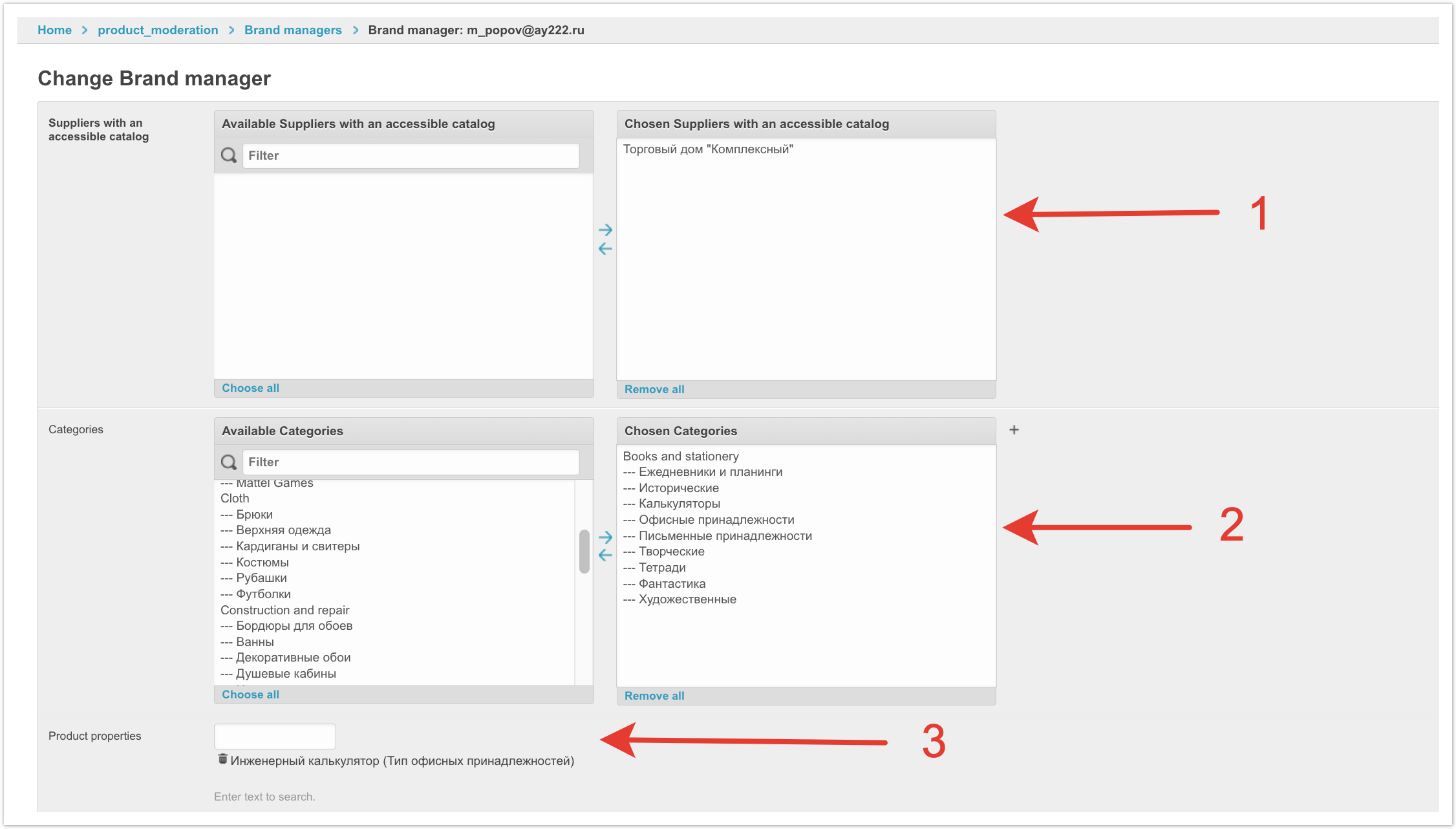Image resolution: width=1456 pixels, height=829 pixels.
Task: Click the categories filter magnifier icon
Action: (x=229, y=462)
